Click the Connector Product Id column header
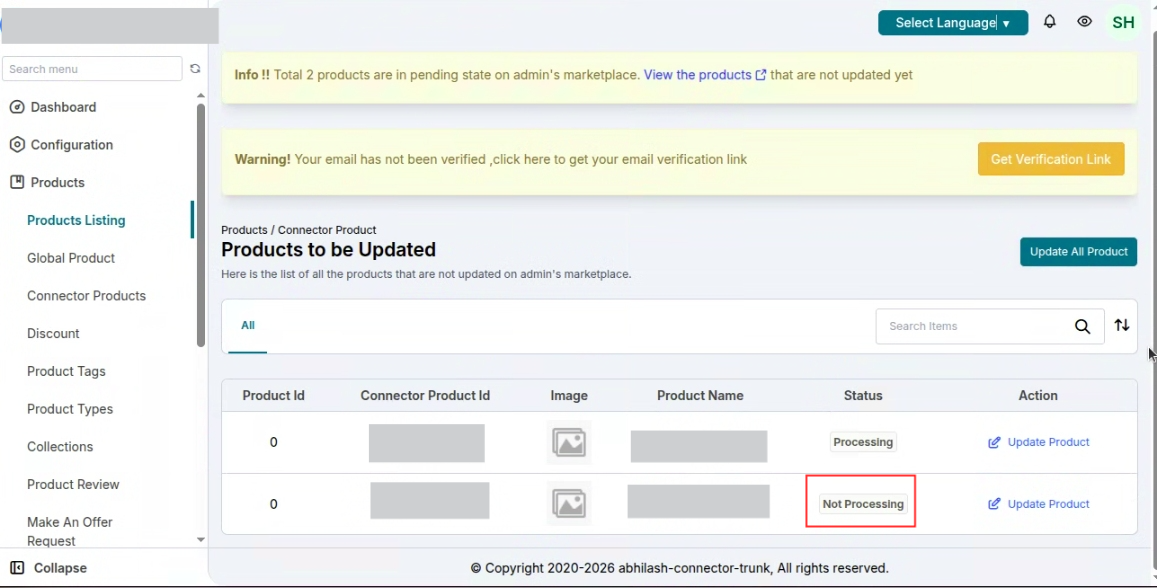This screenshot has width=1157, height=588. [425, 395]
